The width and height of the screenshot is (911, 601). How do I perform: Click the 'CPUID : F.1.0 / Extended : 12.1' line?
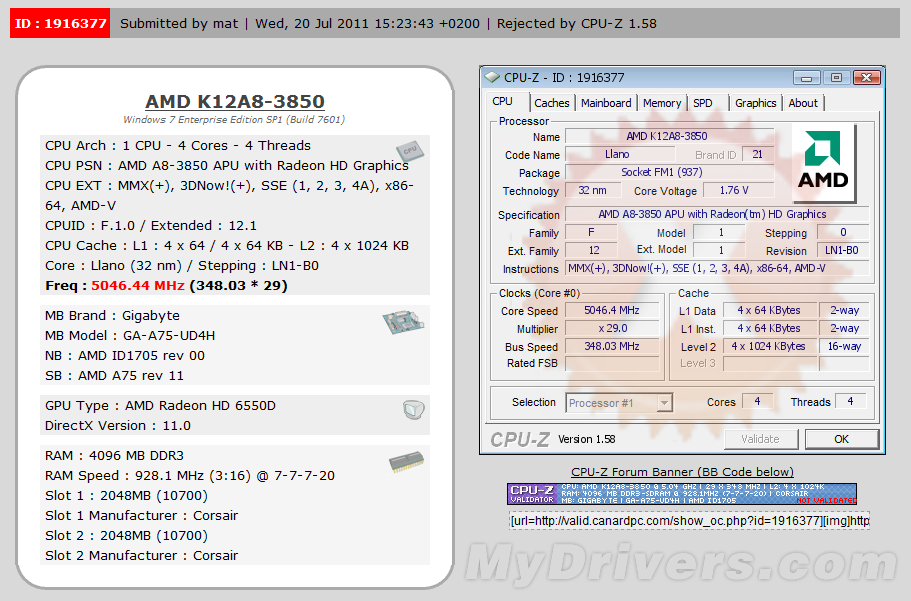(x=151, y=226)
